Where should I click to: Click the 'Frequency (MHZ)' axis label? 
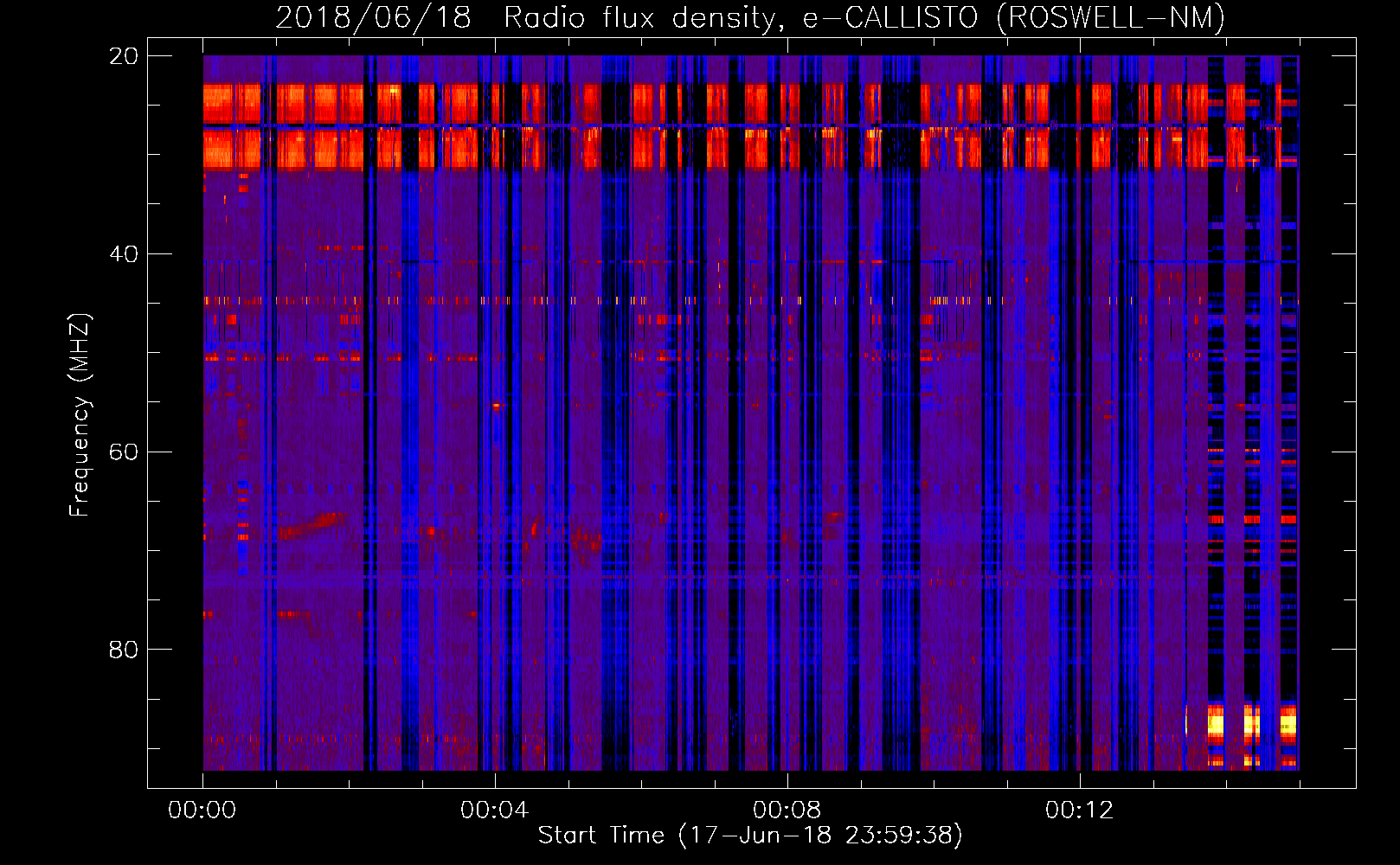80,415
